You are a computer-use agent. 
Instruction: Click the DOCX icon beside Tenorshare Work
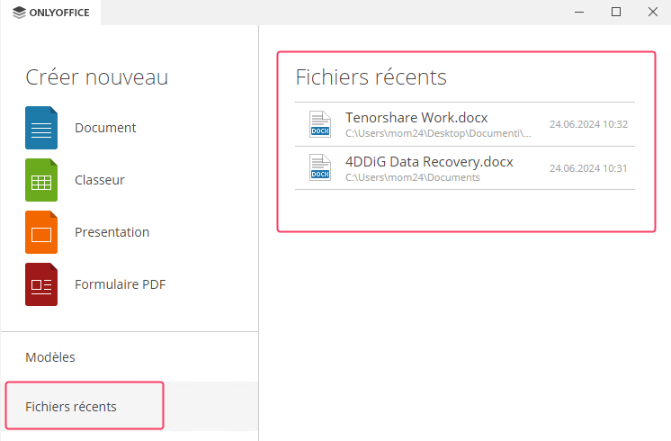click(x=320, y=125)
